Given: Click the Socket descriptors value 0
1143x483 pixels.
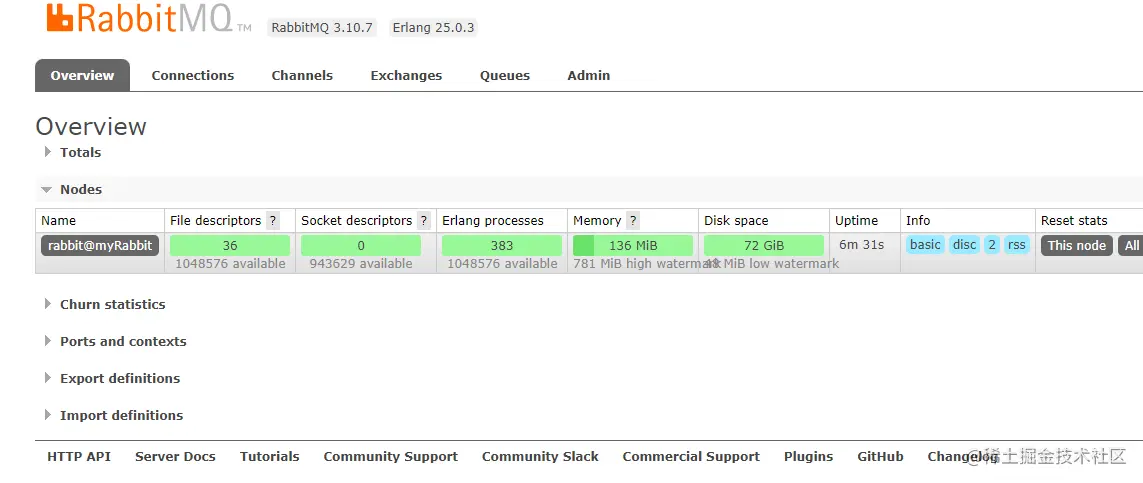Looking at the screenshot, I should point(361,246).
